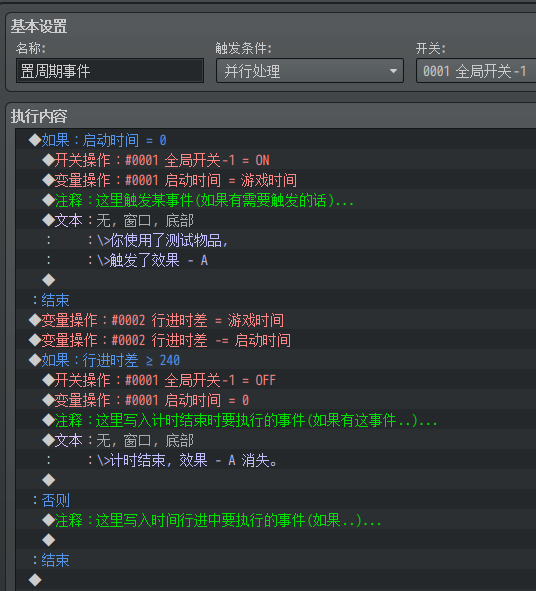Screen dimensions: 536x591
Task: Select the line 如果：启动时间 = 0
Action: [x=276, y=140]
